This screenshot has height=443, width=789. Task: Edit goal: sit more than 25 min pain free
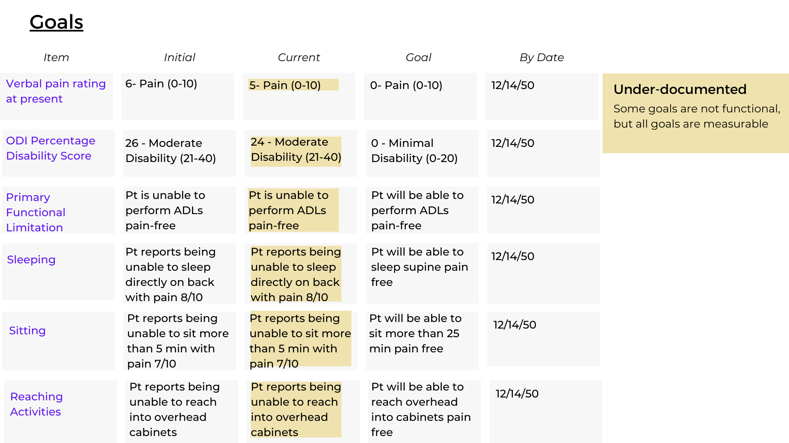click(x=422, y=341)
